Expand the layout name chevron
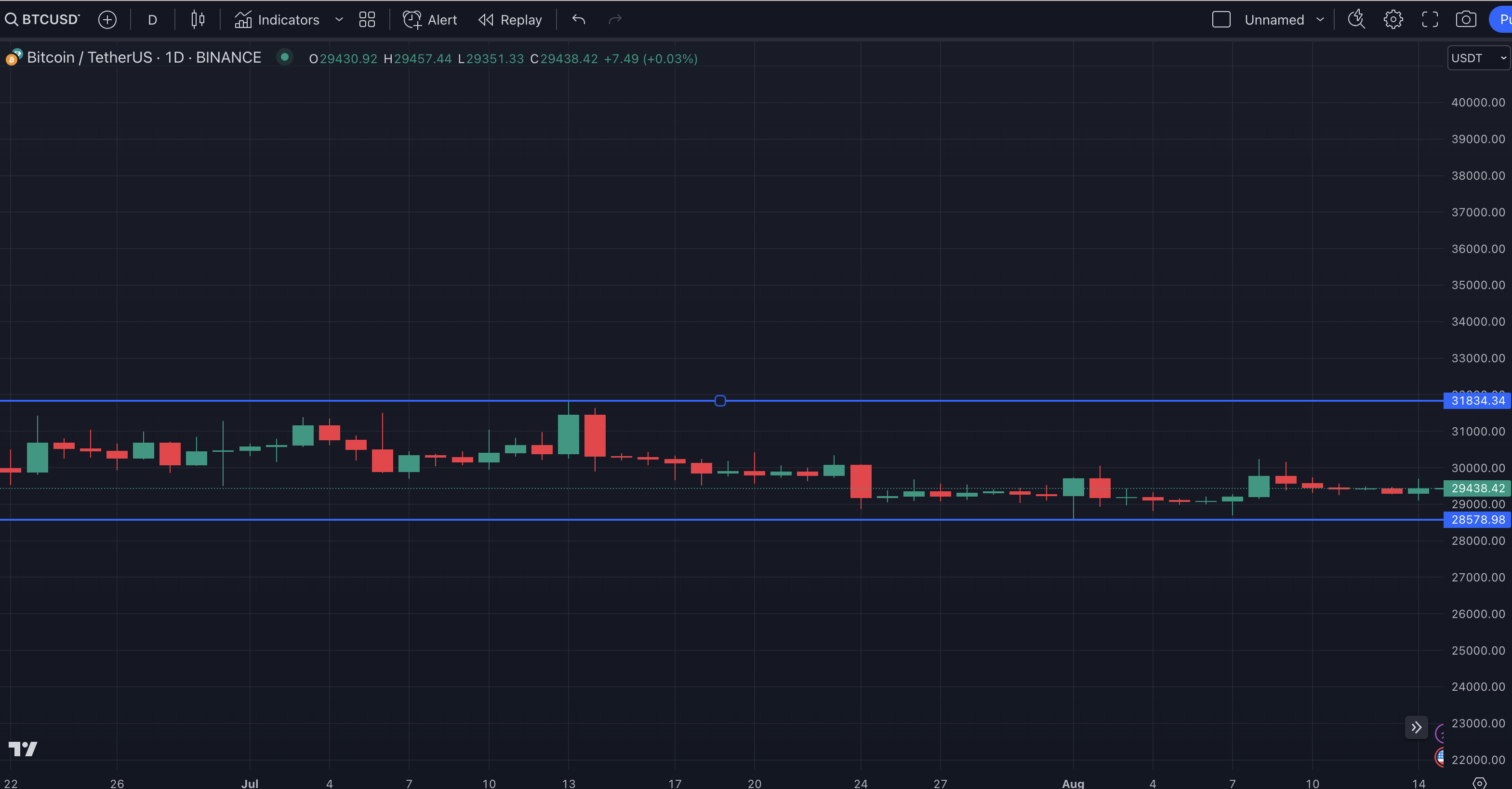 [1320, 19]
